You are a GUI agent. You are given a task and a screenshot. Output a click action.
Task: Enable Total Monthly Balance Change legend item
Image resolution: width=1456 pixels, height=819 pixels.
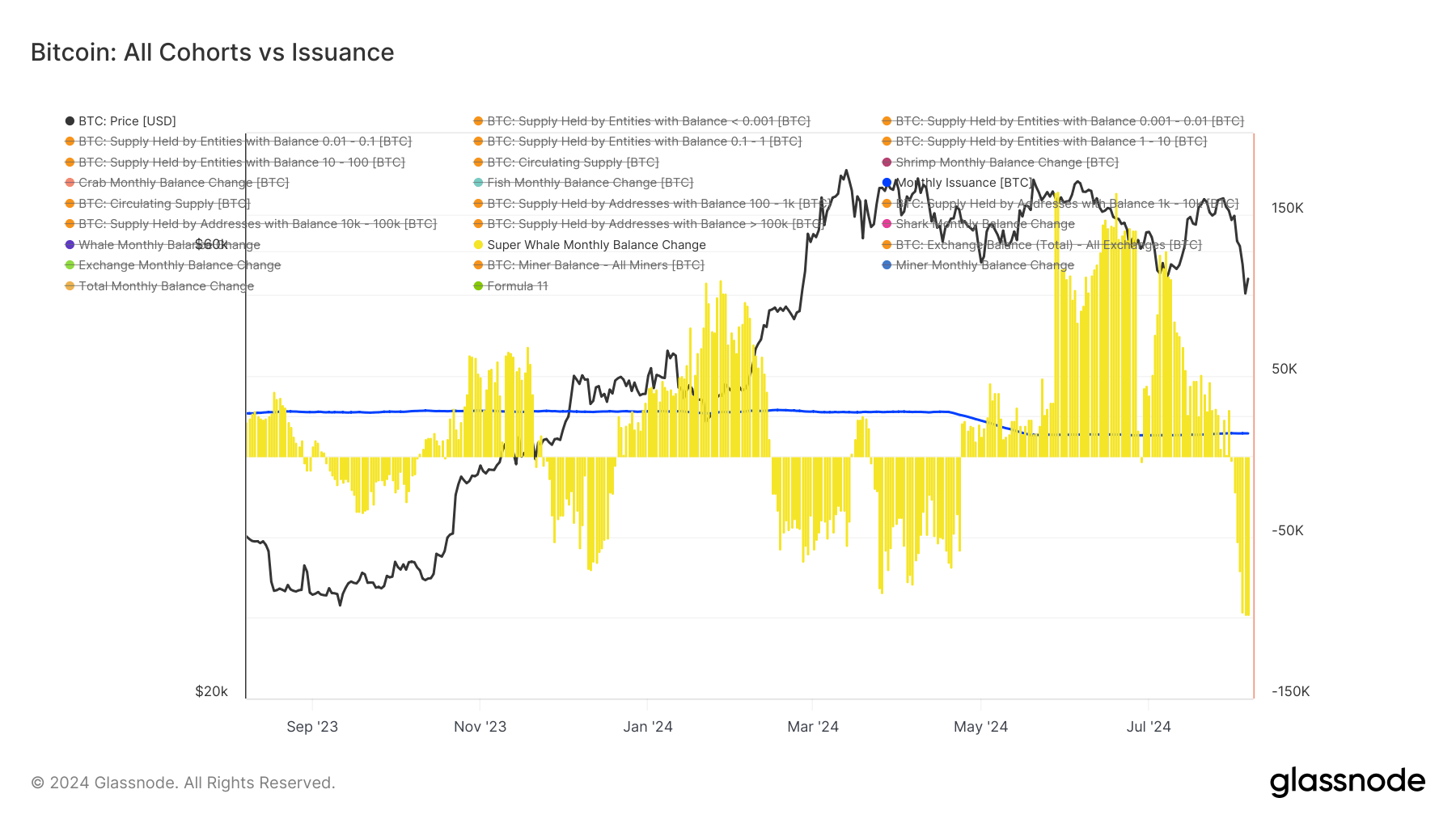(x=159, y=286)
